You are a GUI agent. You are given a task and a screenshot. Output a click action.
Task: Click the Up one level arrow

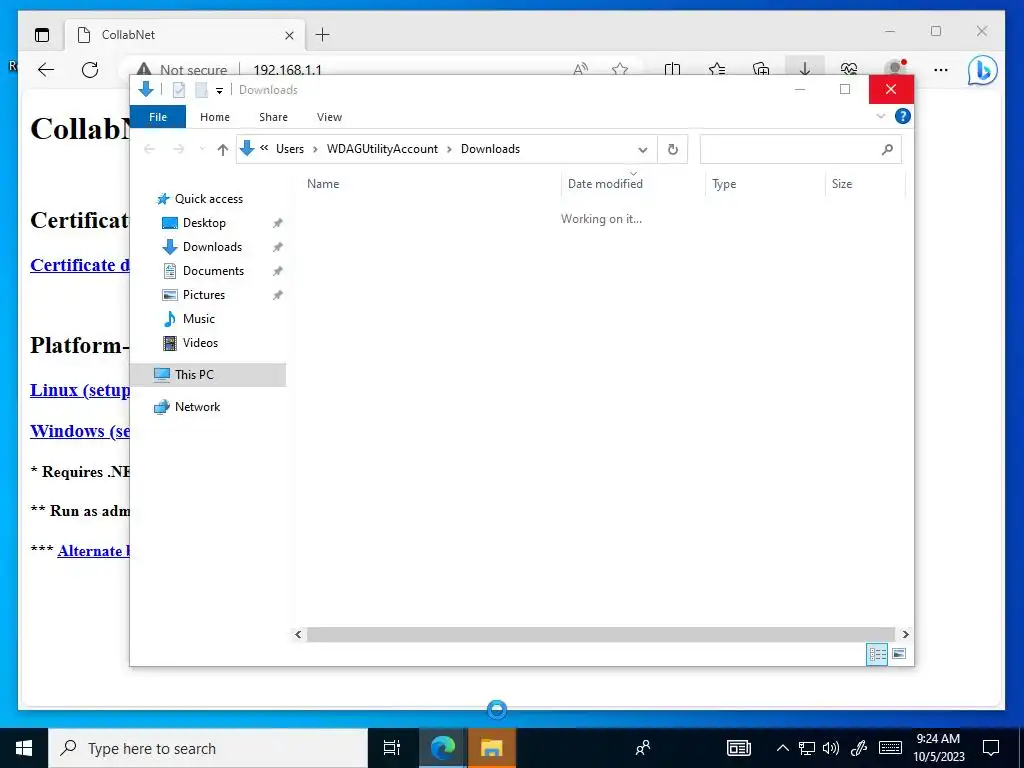(x=223, y=150)
